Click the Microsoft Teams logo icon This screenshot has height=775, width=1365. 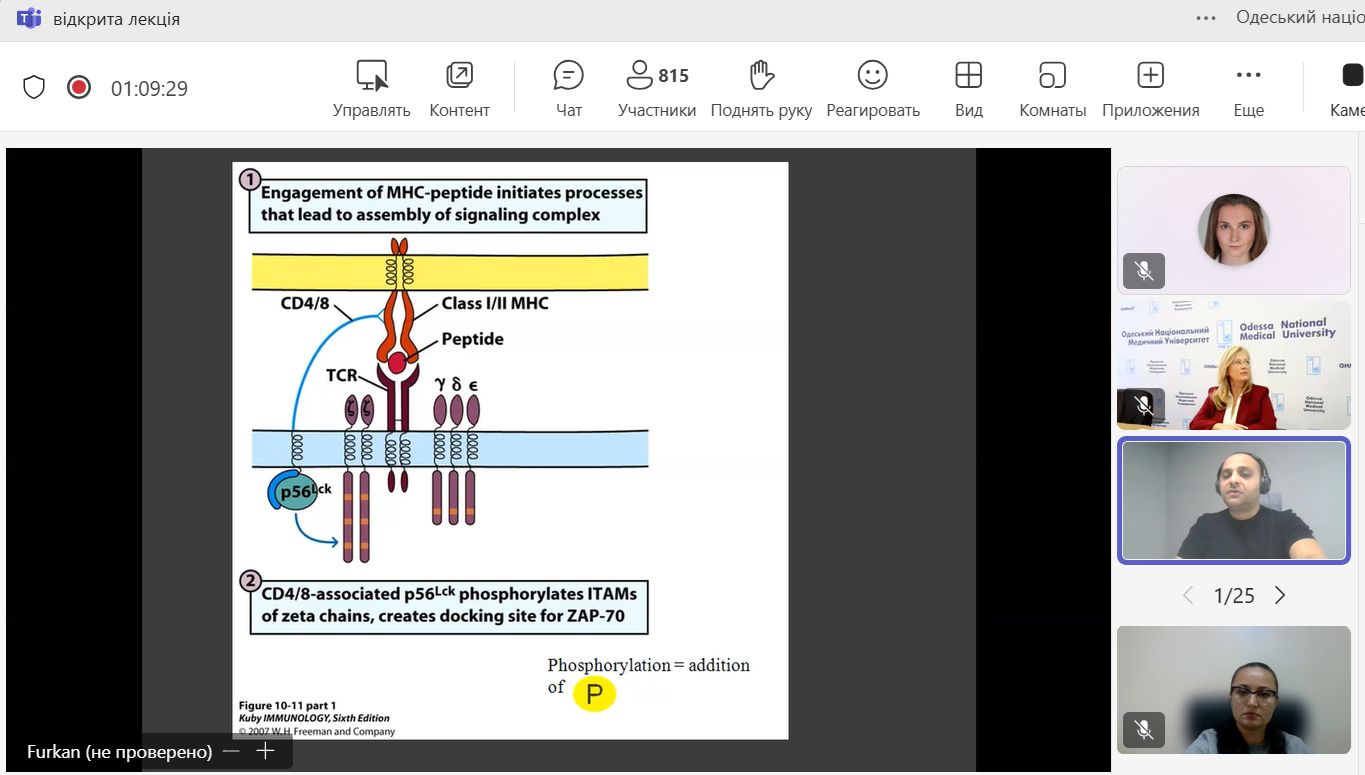(29, 18)
